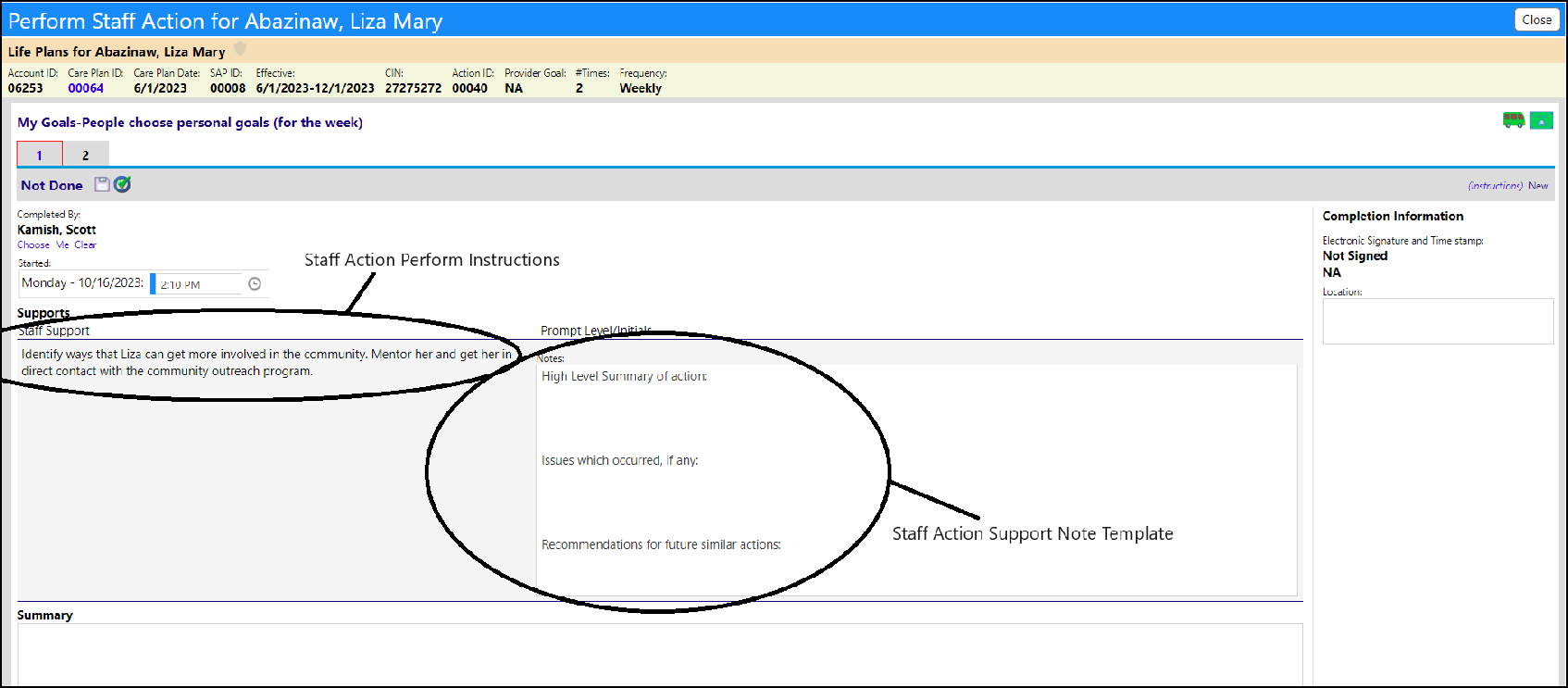Click the Account ID value 06253
This screenshot has width=1568, height=688.
coord(25,88)
